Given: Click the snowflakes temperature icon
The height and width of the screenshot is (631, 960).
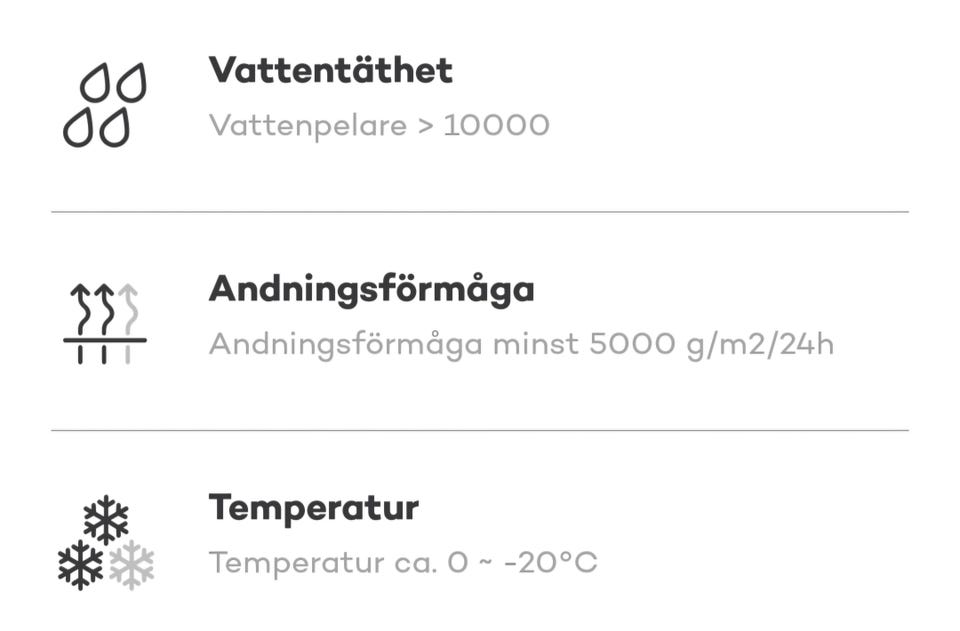Looking at the screenshot, I should coord(106,543).
